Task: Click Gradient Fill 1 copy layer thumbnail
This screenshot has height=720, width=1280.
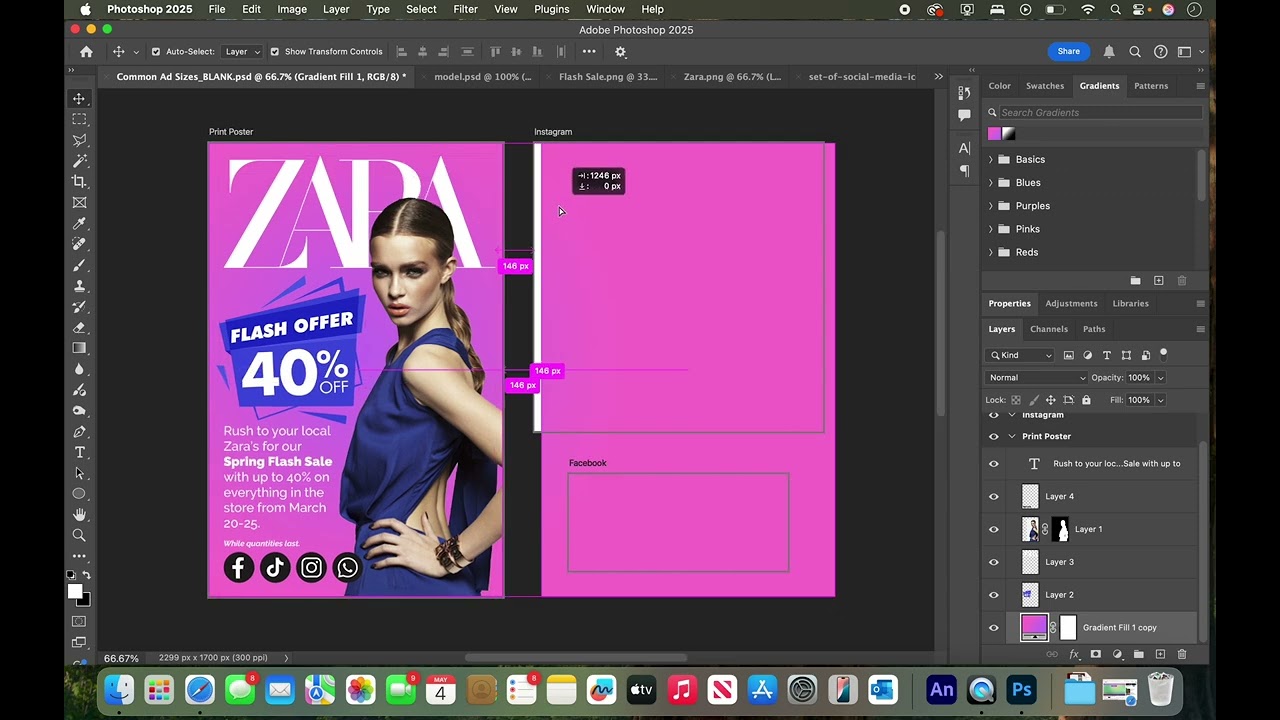Action: [x=1034, y=628]
